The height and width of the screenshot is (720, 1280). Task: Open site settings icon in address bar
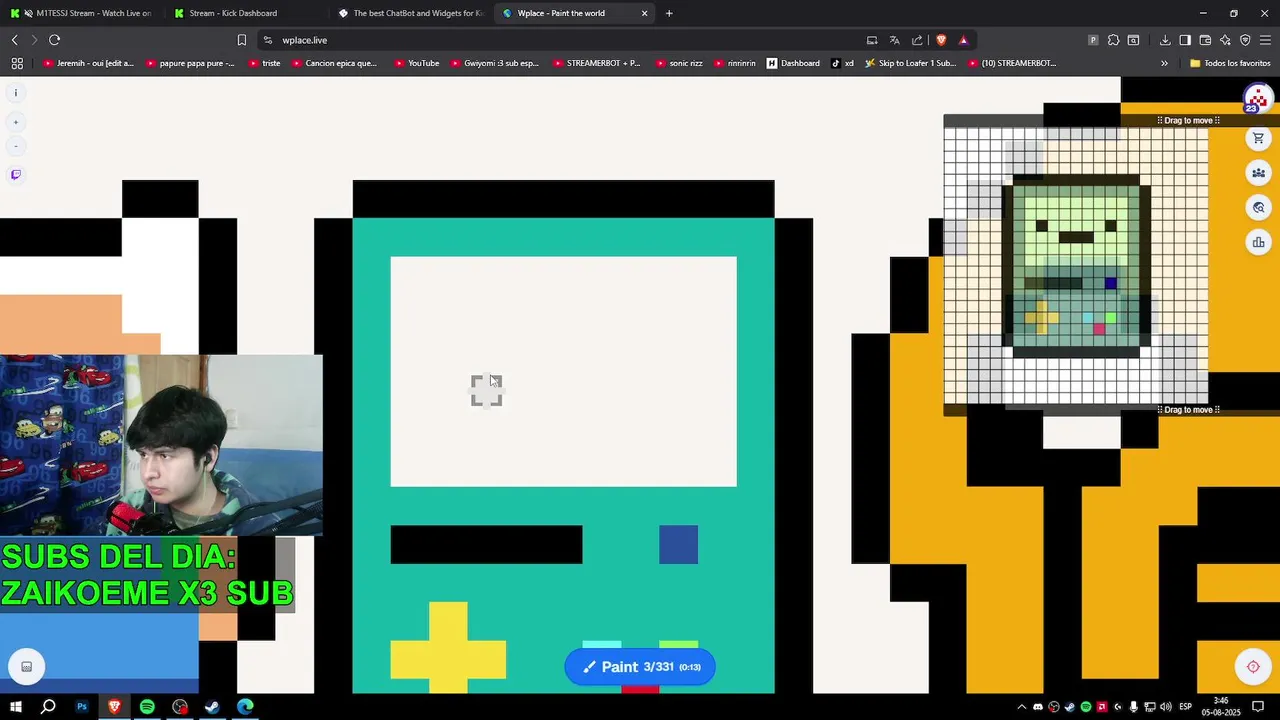coord(268,40)
